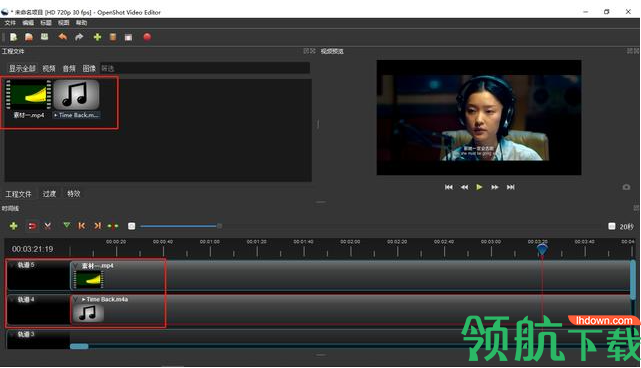Click the project files filter input field
The width and height of the screenshot is (641, 368).
pos(204,68)
